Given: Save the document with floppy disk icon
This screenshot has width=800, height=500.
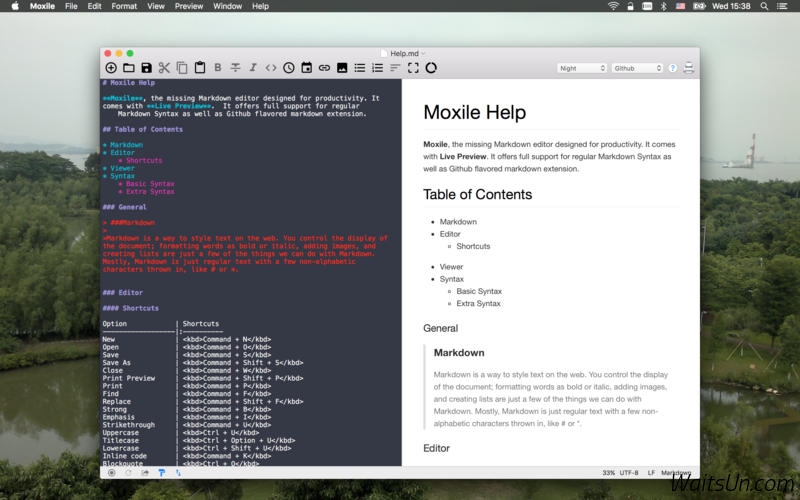Looking at the screenshot, I should [x=146, y=68].
